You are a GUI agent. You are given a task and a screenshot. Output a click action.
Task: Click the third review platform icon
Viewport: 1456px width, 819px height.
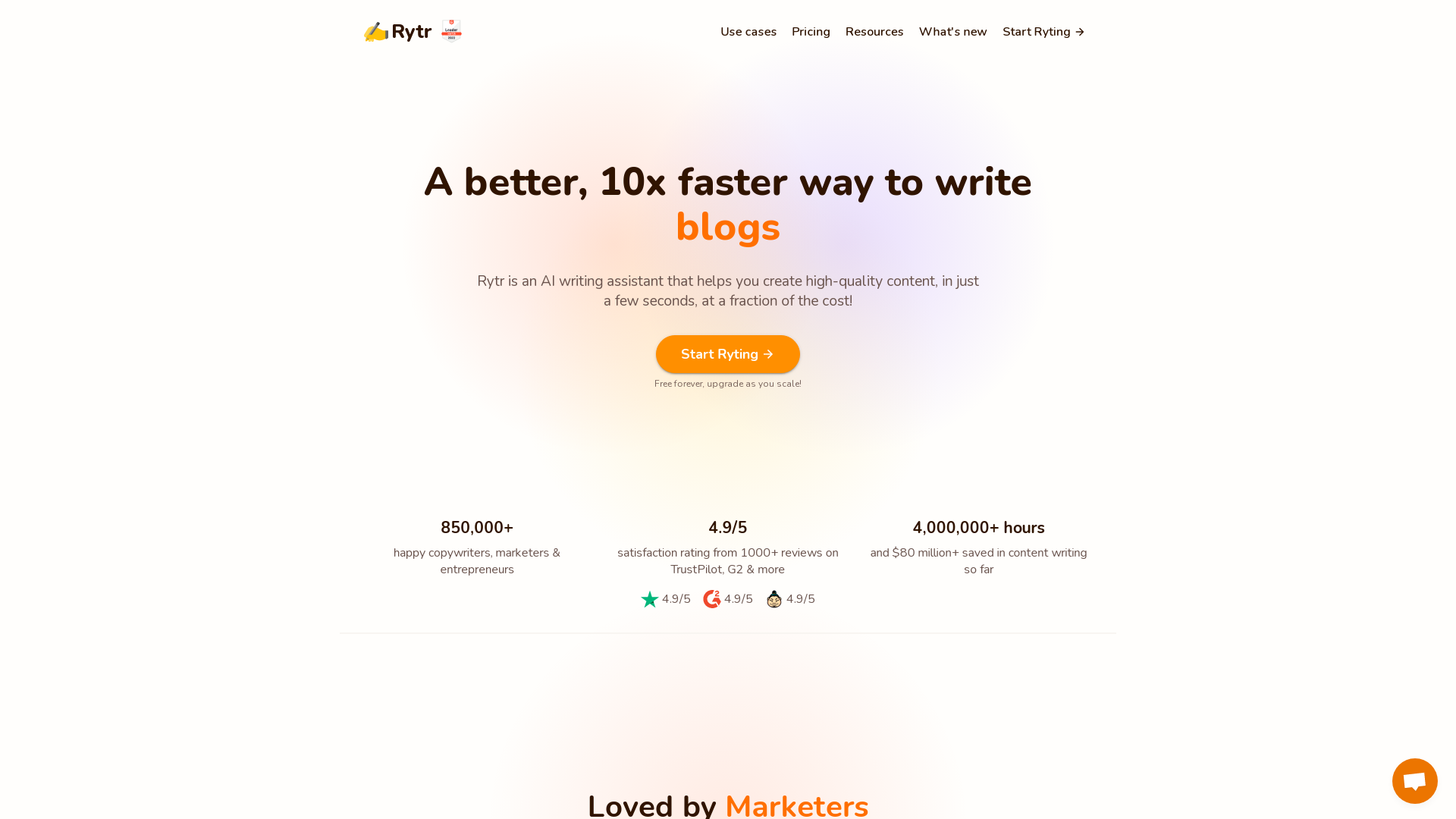click(775, 599)
